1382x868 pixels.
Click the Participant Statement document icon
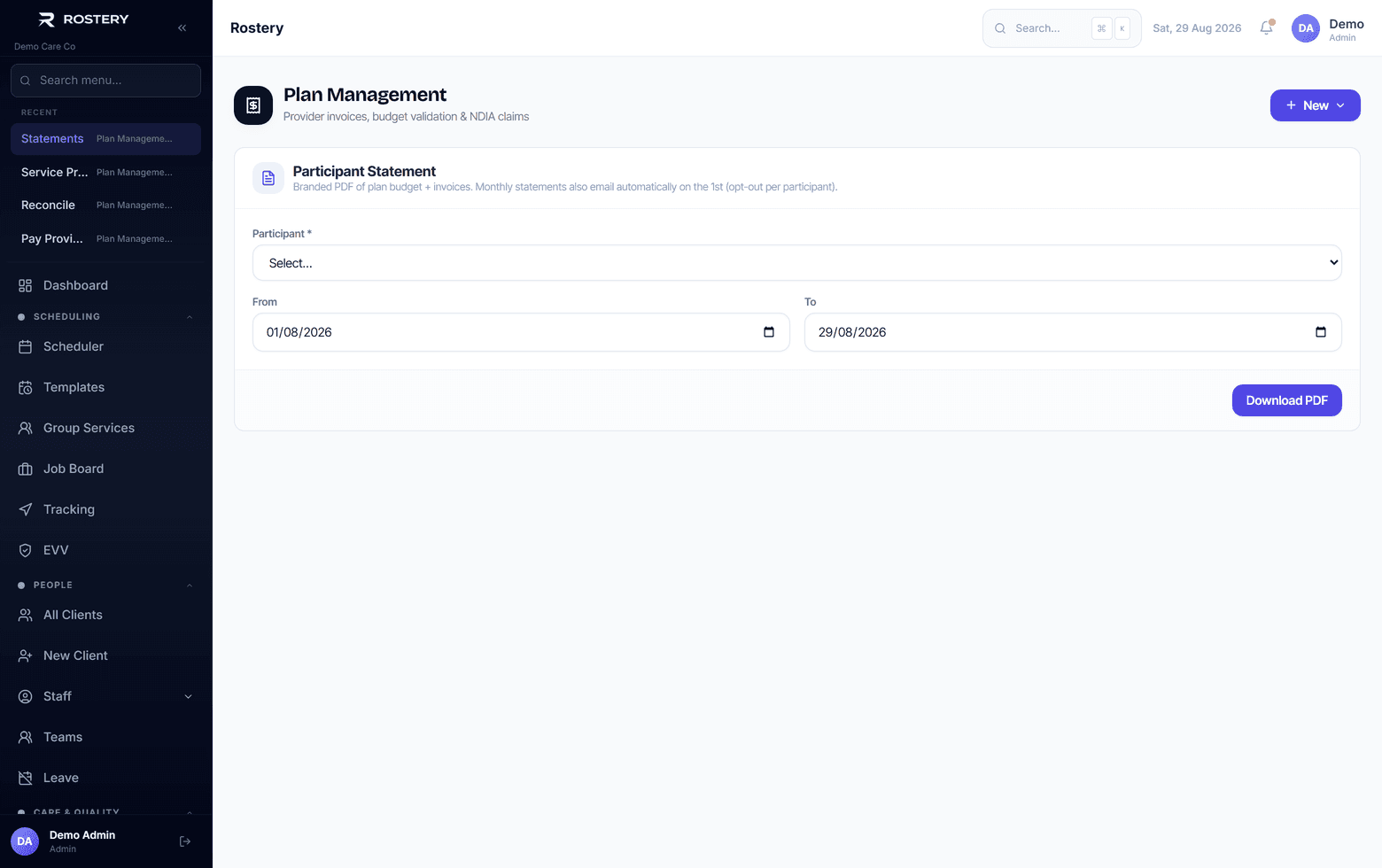pos(268,178)
